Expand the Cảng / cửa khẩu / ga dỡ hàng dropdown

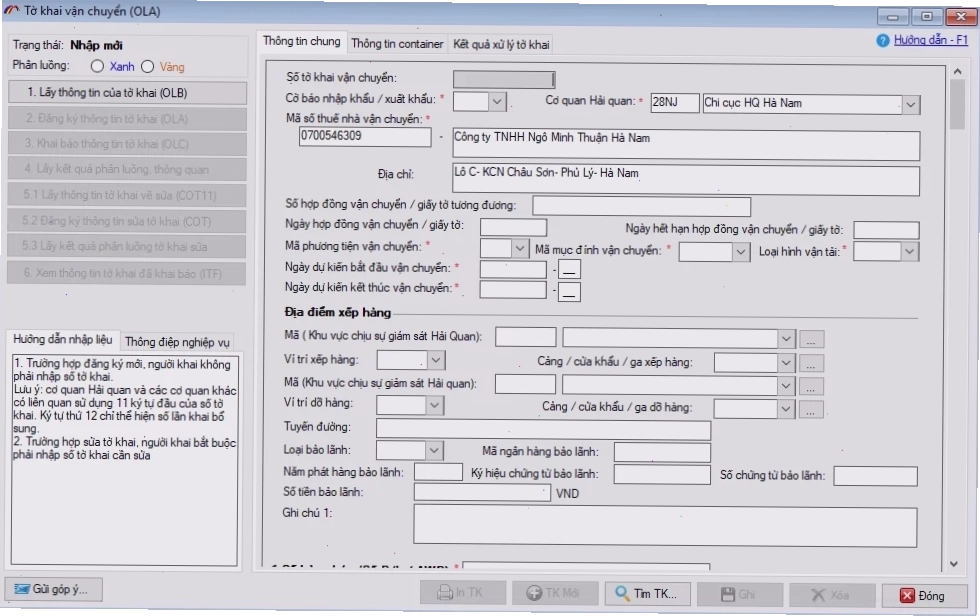(785, 409)
